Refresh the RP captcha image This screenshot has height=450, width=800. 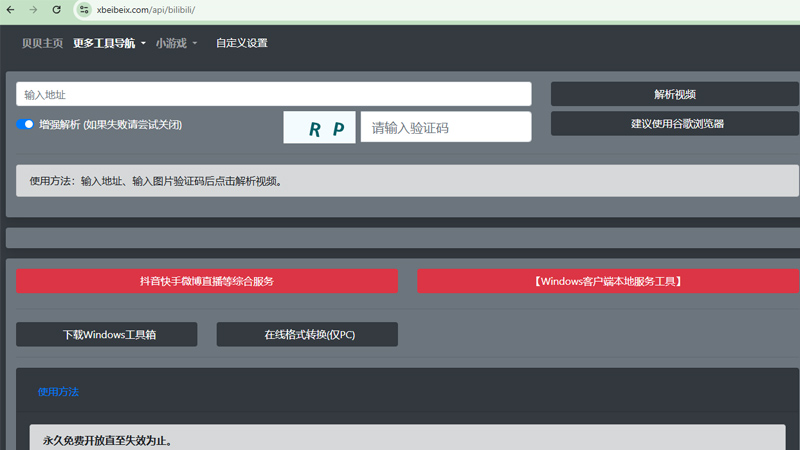coord(319,128)
